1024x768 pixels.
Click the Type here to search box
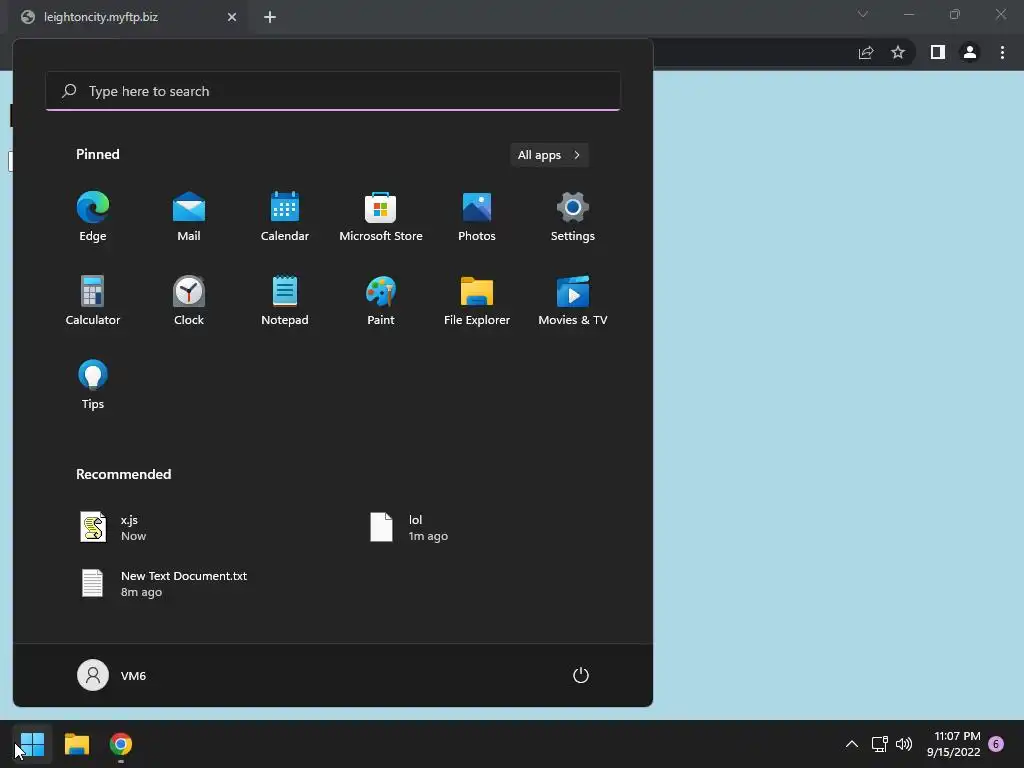(x=333, y=91)
